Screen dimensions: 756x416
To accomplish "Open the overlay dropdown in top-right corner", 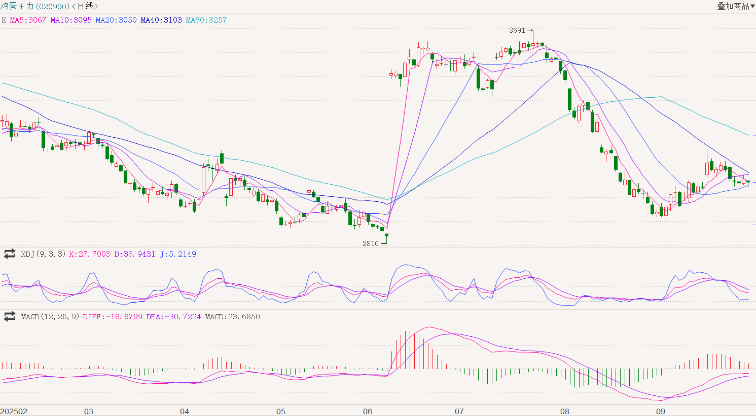I will 735,6.
